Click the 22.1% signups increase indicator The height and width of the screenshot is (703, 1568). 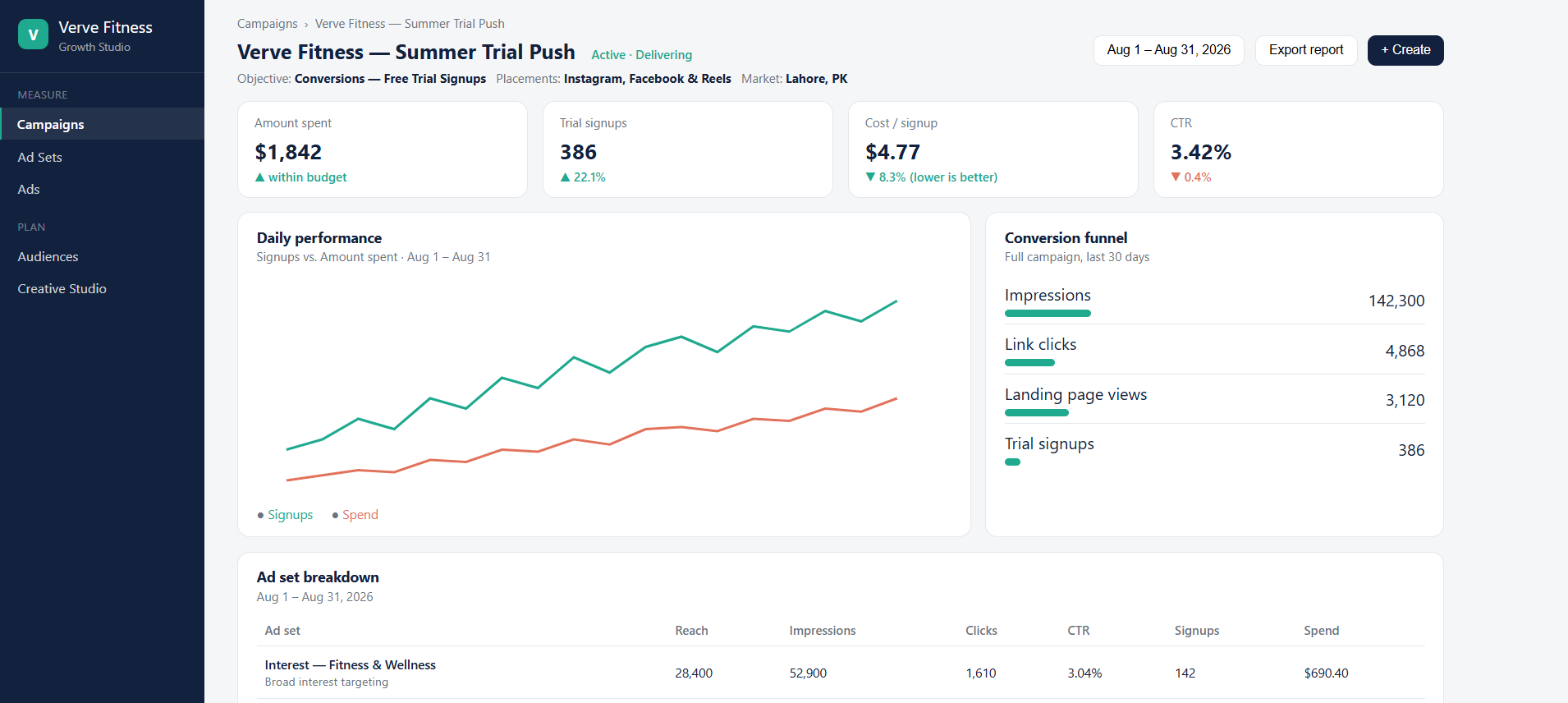[x=583, y=177]
